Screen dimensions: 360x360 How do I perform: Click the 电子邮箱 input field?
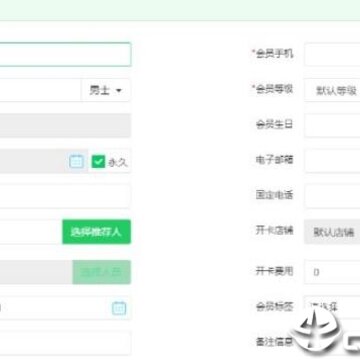coord(332,161)
